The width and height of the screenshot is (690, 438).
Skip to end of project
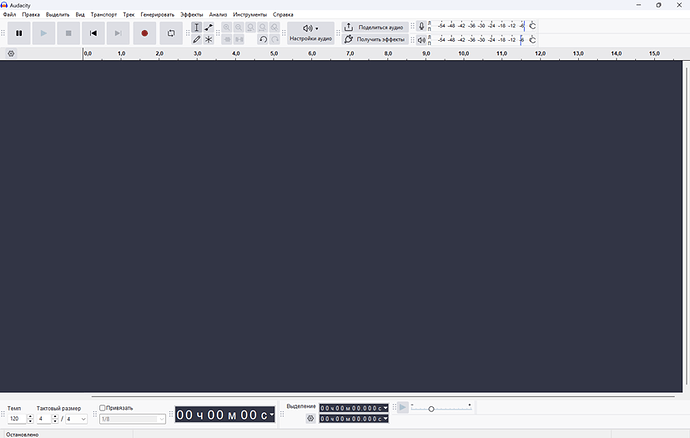tap(118, 33)
